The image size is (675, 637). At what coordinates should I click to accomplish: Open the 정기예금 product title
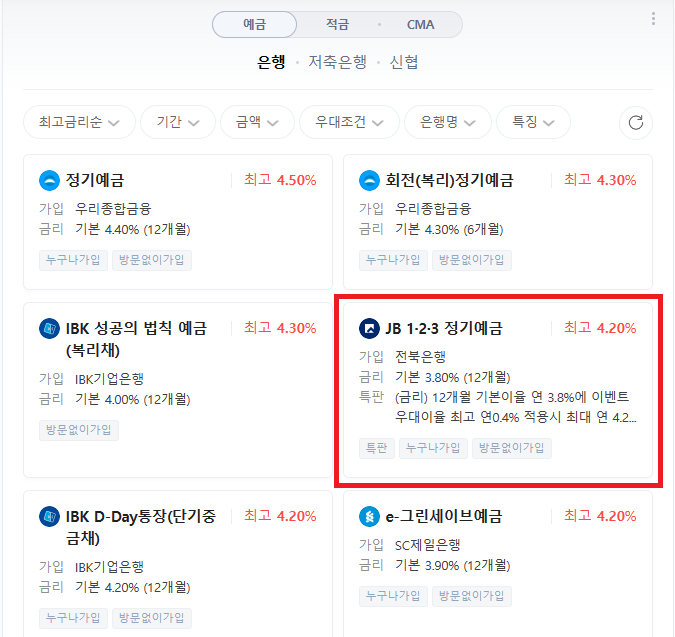click(95, 180)
